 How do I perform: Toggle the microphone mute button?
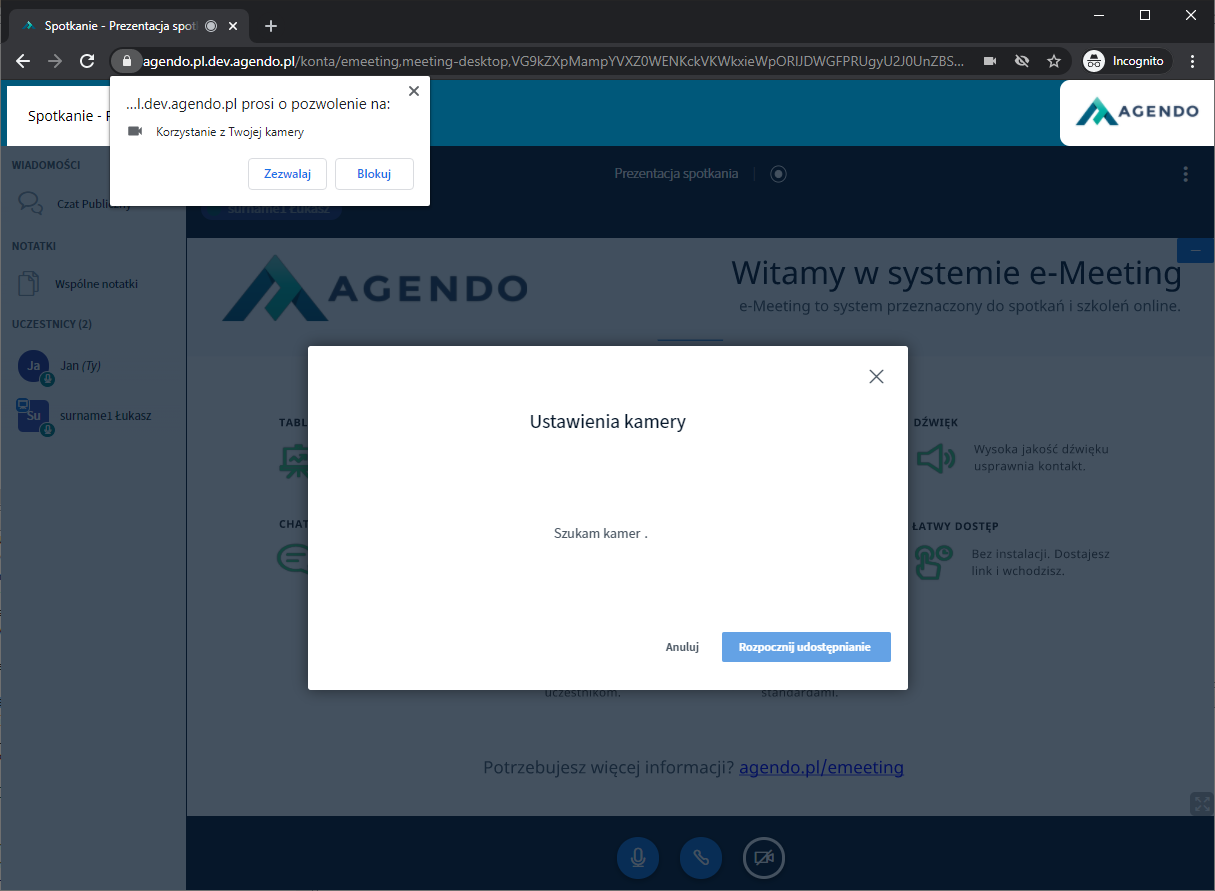638,858
